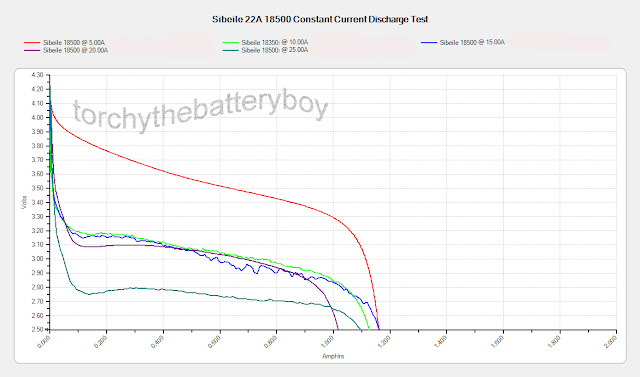The image size is (640, 377).
Task: Click the 3.40 y-axis tick label
Action: coord(37,202)
